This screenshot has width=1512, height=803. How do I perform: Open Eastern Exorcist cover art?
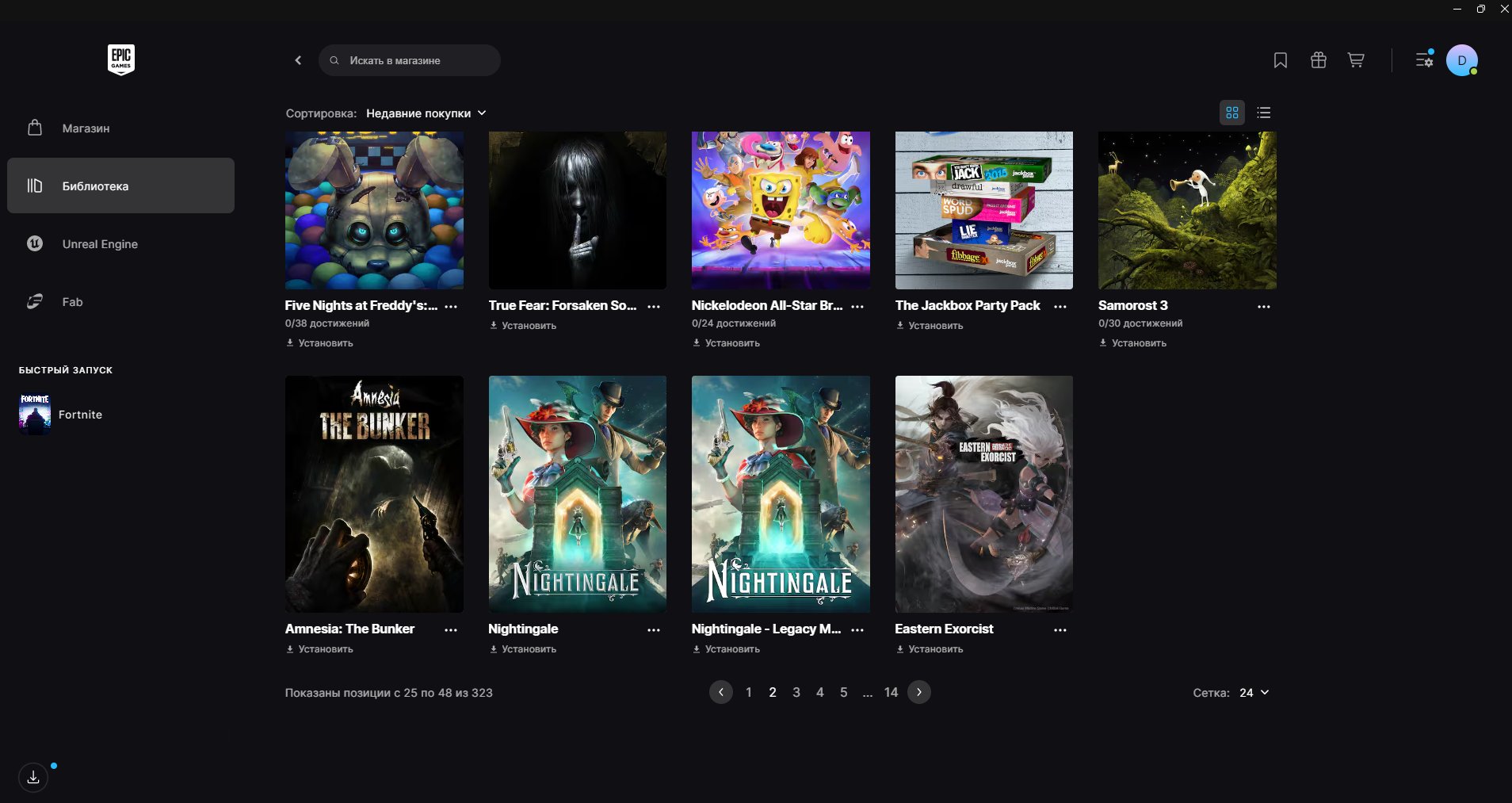point(984,494)
